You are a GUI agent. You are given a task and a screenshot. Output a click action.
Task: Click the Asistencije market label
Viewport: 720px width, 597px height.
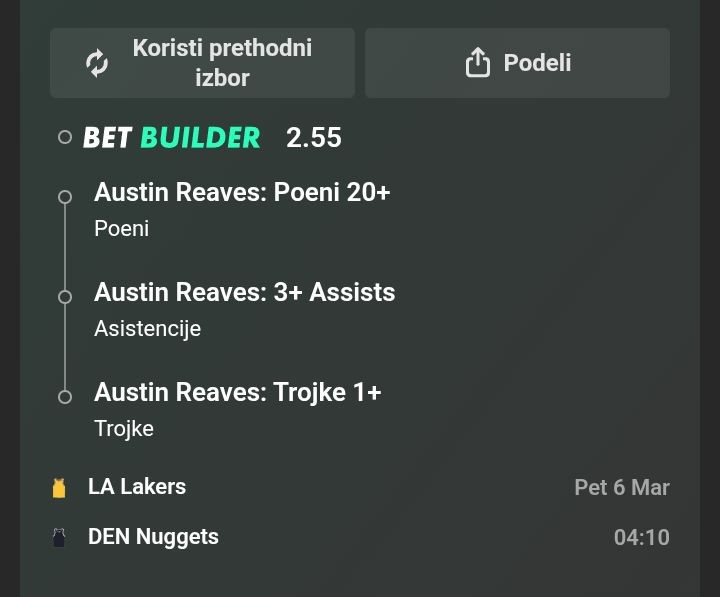pyautogui.click(x=147, y=328)
